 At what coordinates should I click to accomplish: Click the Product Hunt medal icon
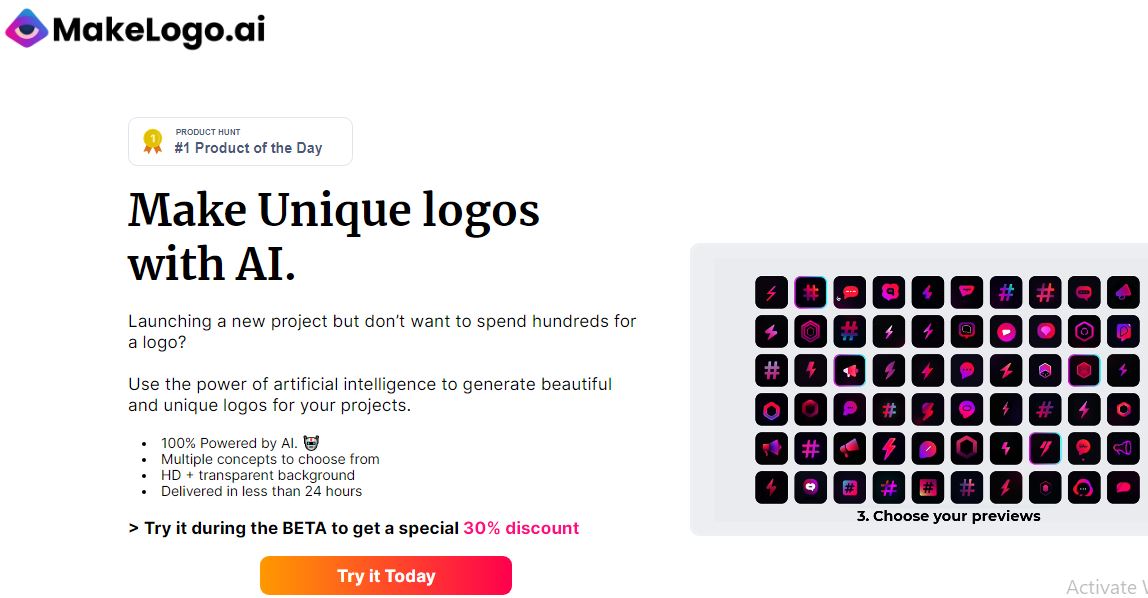[x=152, y=141]
